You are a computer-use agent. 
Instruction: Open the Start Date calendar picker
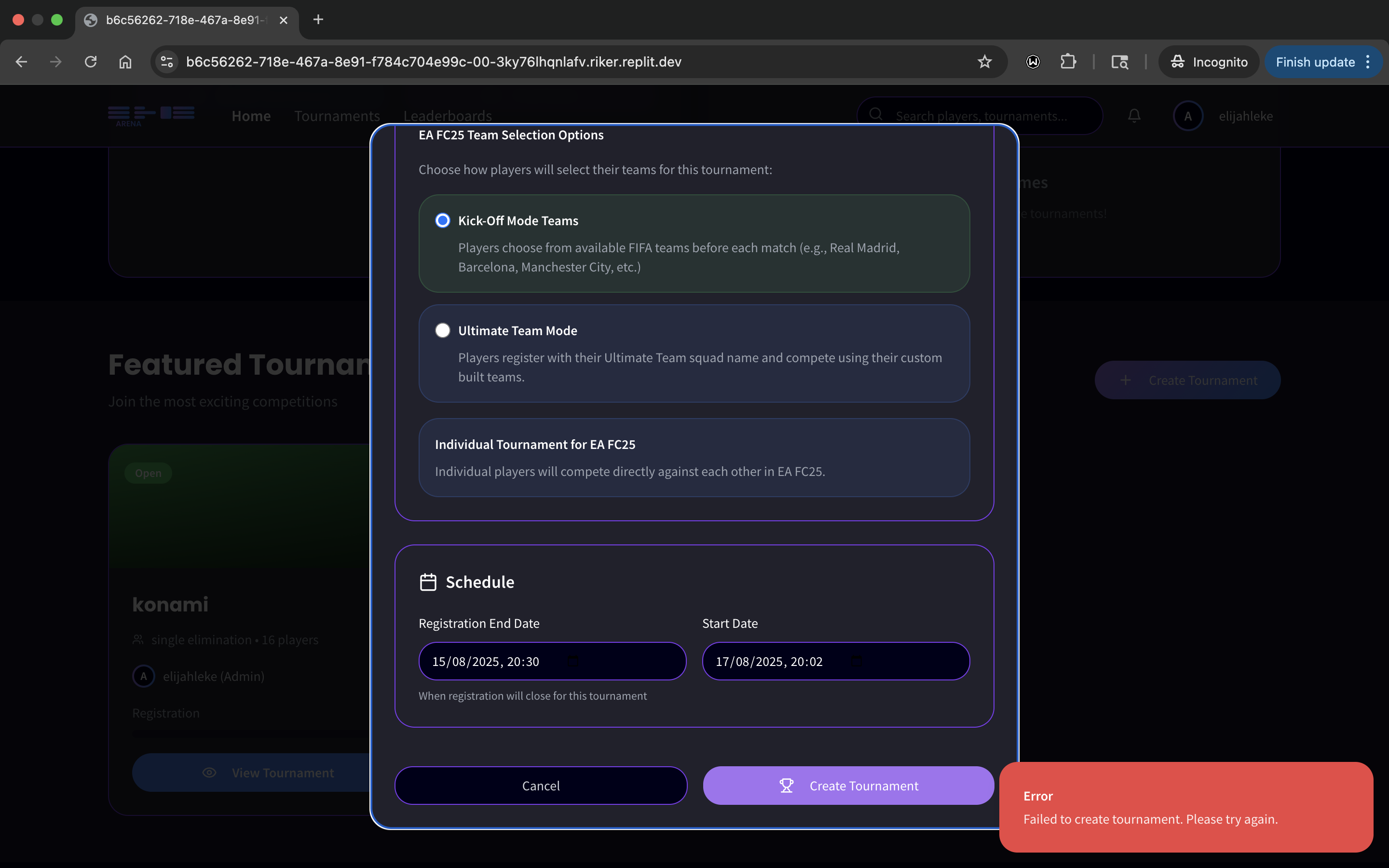857,661
